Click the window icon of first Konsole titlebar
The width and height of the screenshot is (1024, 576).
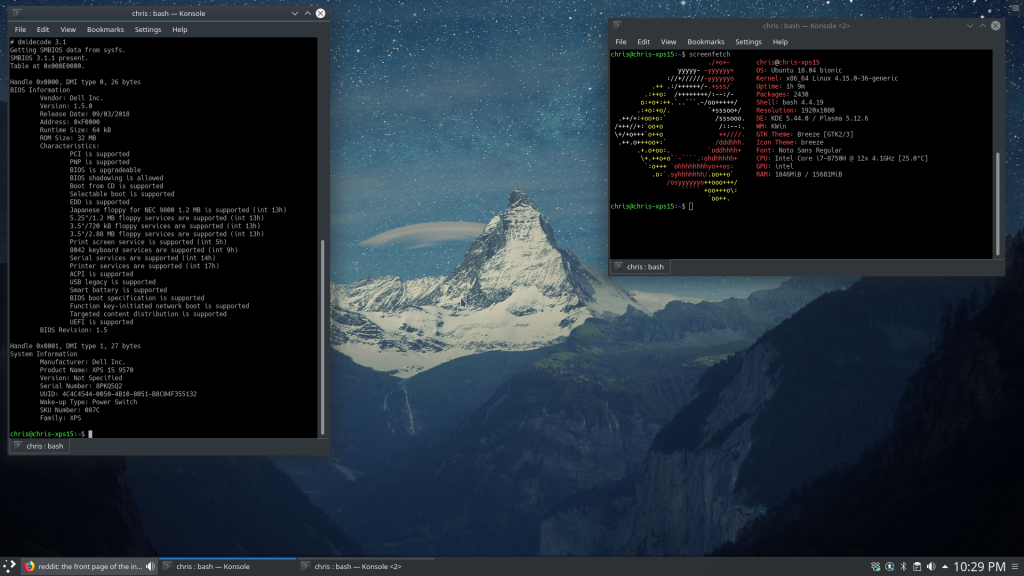tap(17, 13)
